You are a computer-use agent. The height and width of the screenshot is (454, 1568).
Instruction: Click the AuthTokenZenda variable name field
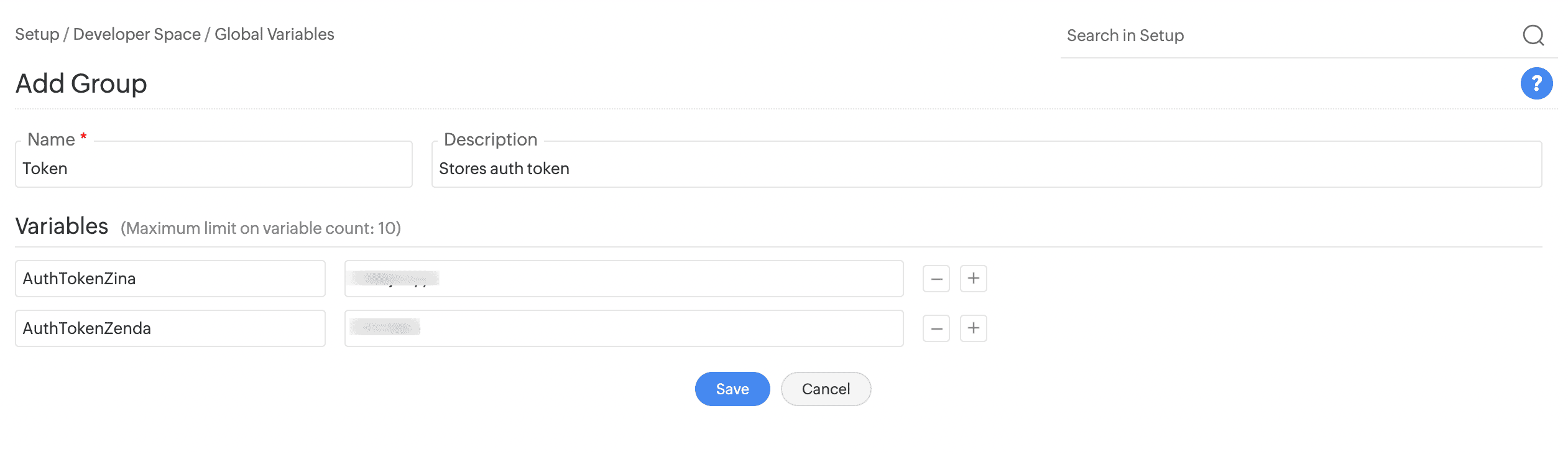click(x=170, y=328)
